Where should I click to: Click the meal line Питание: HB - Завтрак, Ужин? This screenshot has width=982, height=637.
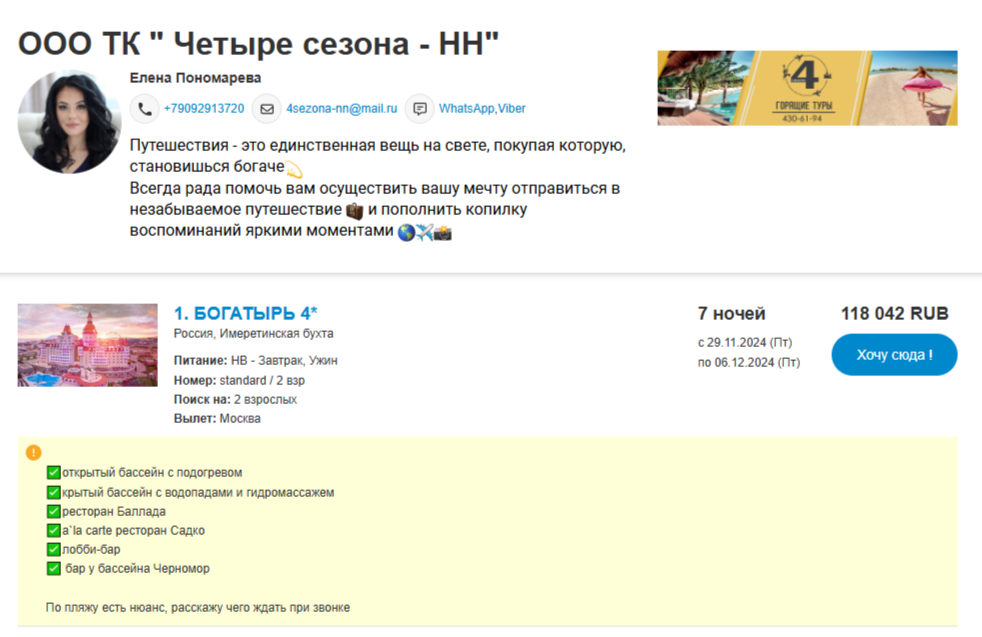pos(256,360)
